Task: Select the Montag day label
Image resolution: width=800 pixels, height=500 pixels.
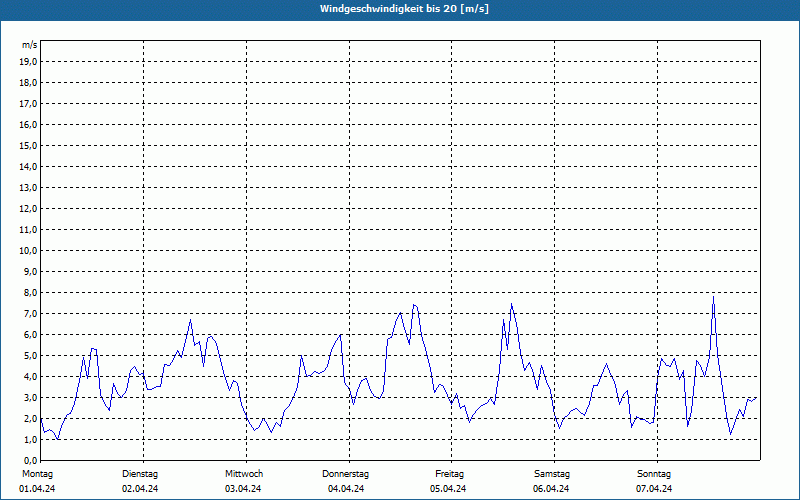Action: (37, 474)
